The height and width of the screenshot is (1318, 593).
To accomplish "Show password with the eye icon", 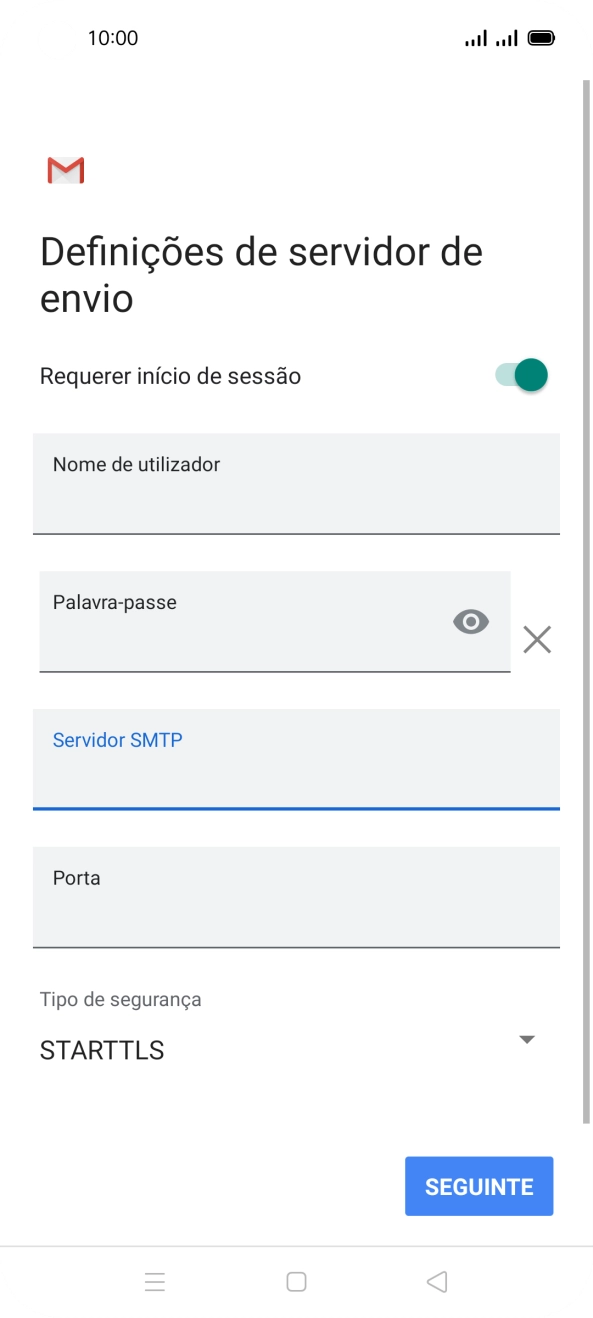I will pos(471,622).
